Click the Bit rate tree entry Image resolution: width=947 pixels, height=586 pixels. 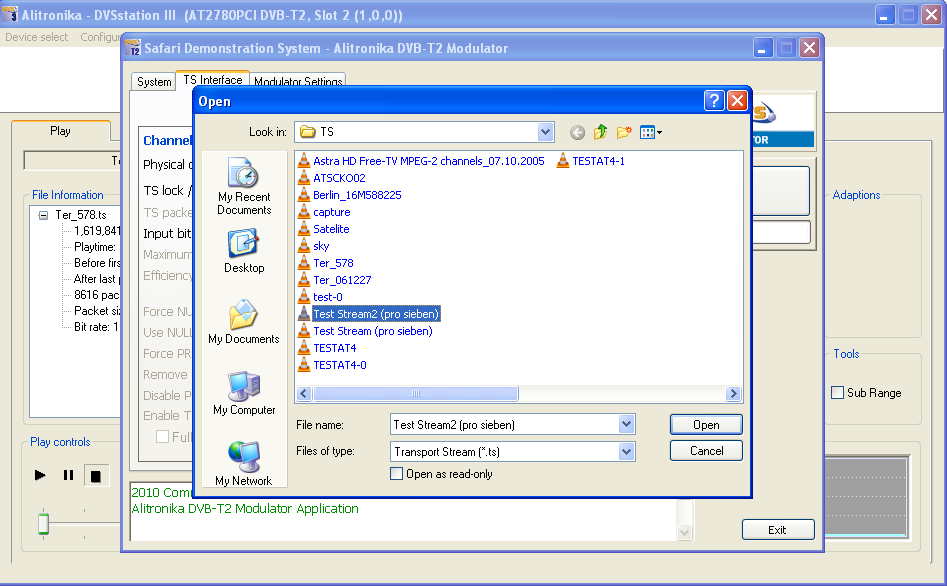(95, 327)
